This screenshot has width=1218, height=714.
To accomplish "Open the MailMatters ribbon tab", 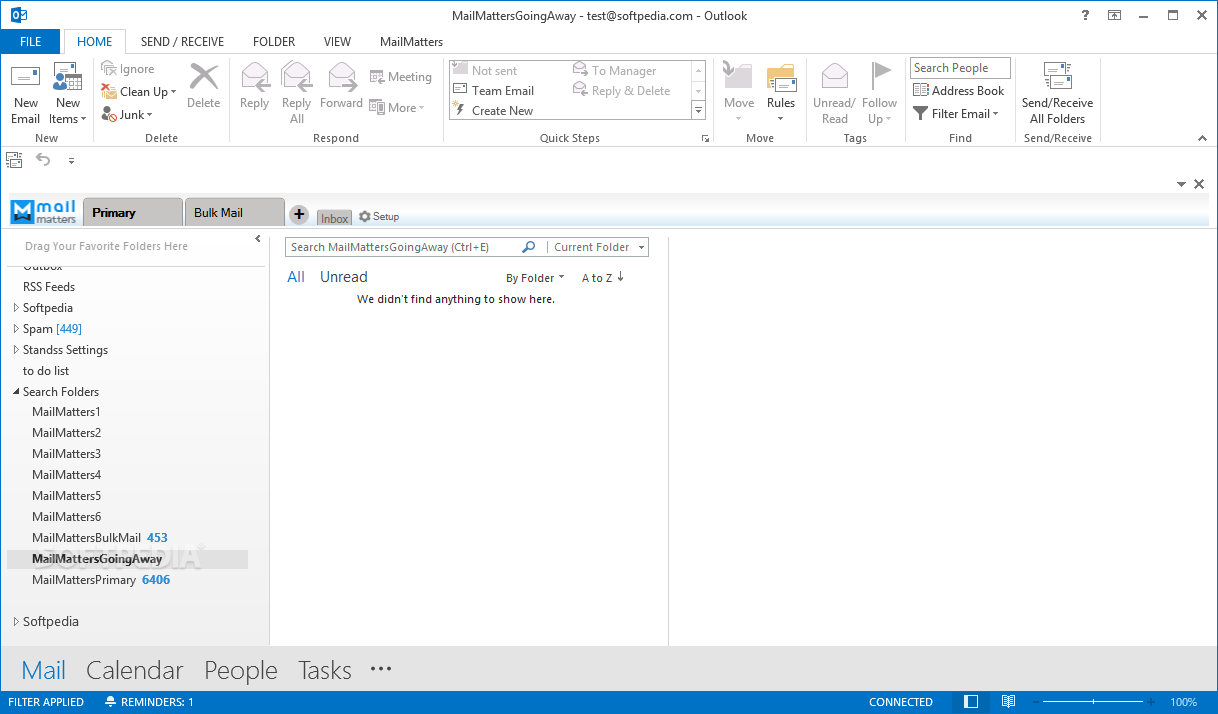I will [x=411, y=42].
